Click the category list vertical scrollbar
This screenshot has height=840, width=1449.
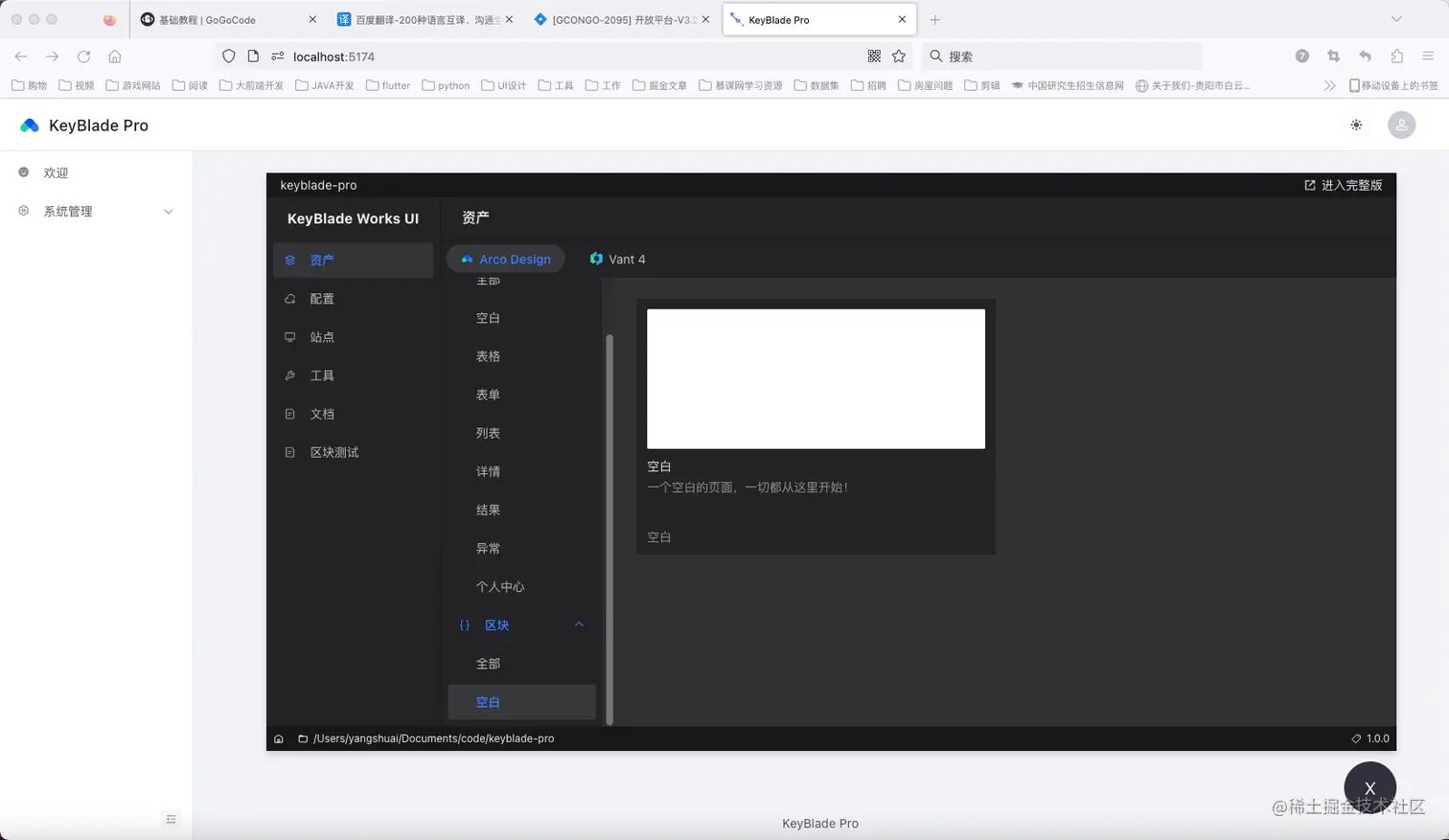tap(609, 529)
